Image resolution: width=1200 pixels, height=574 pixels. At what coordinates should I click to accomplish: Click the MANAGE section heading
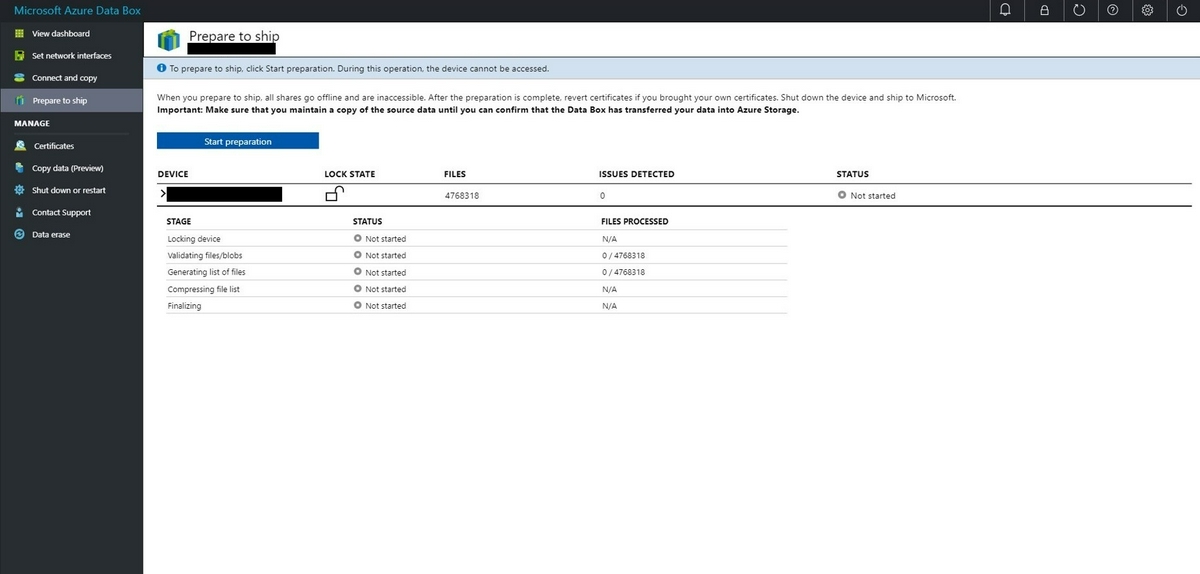click(x=32, y=123)
